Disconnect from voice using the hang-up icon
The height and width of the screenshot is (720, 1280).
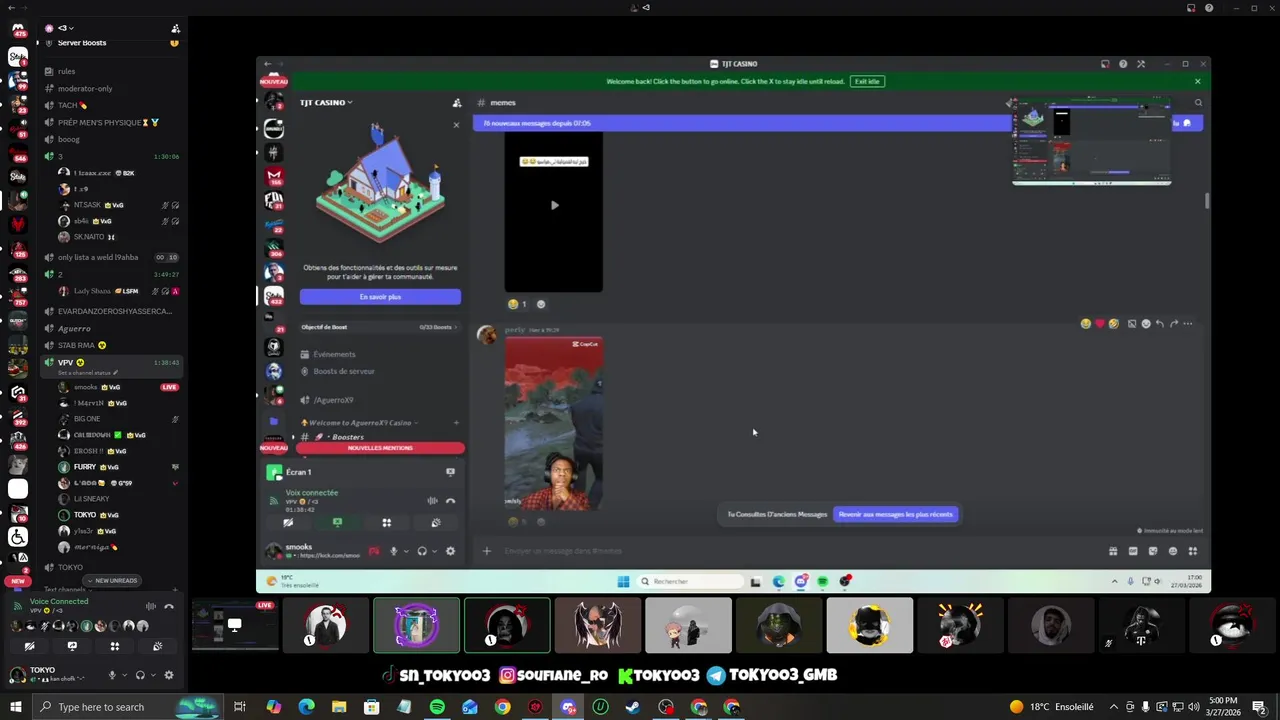(169, 607)
